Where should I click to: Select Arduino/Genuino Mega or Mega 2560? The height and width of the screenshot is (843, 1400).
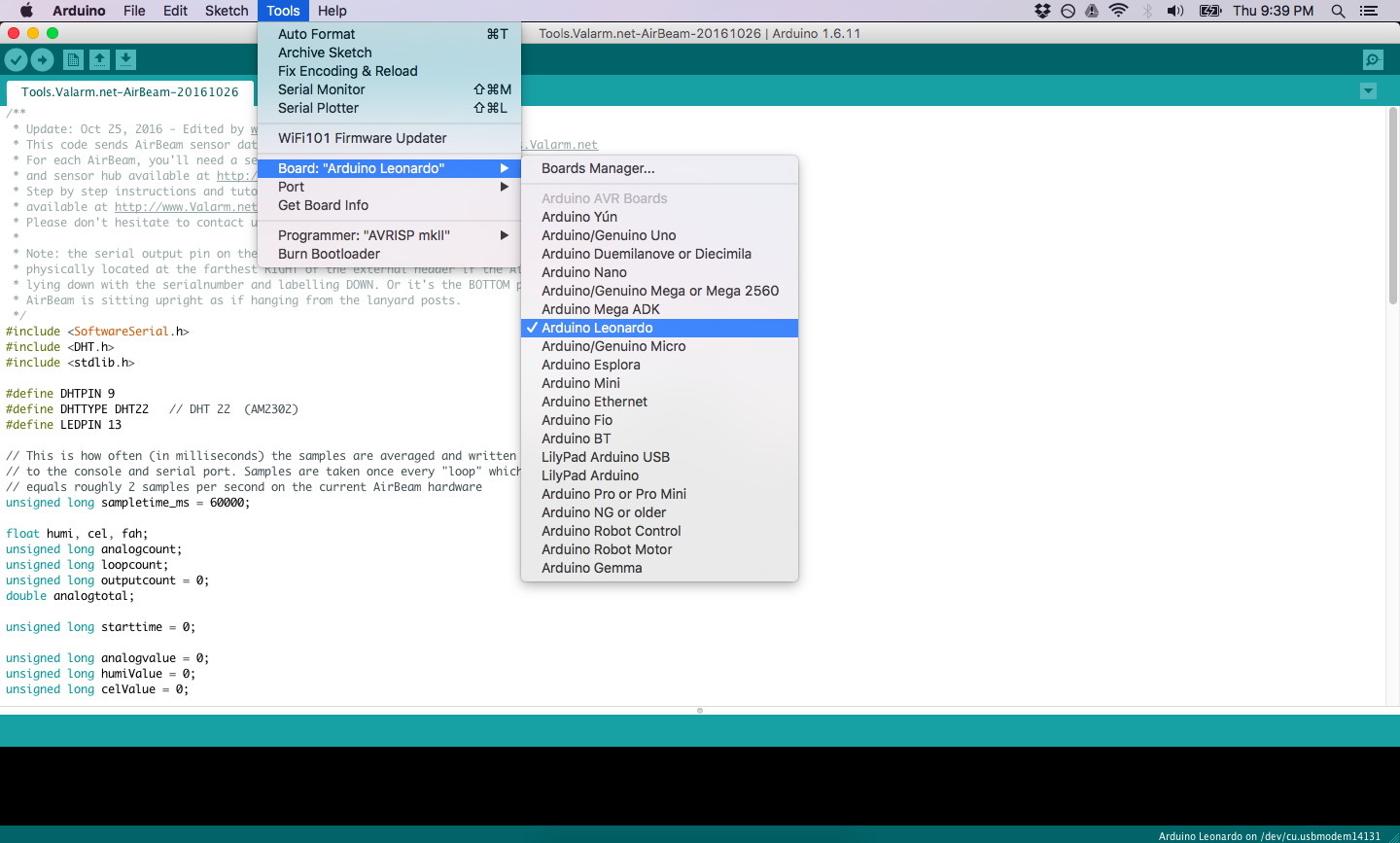point(659,291)
